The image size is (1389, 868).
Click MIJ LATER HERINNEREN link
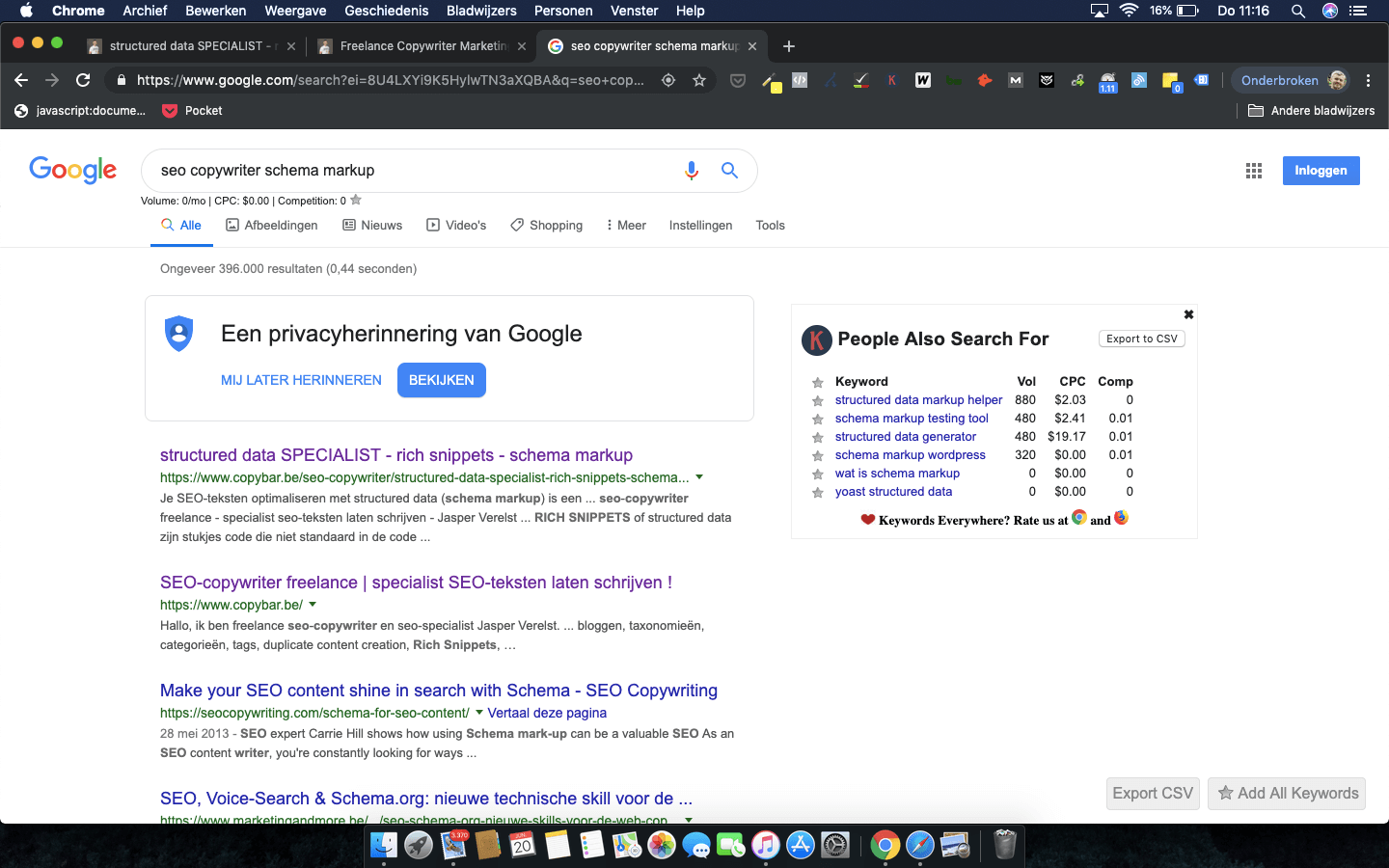point(301,380)
